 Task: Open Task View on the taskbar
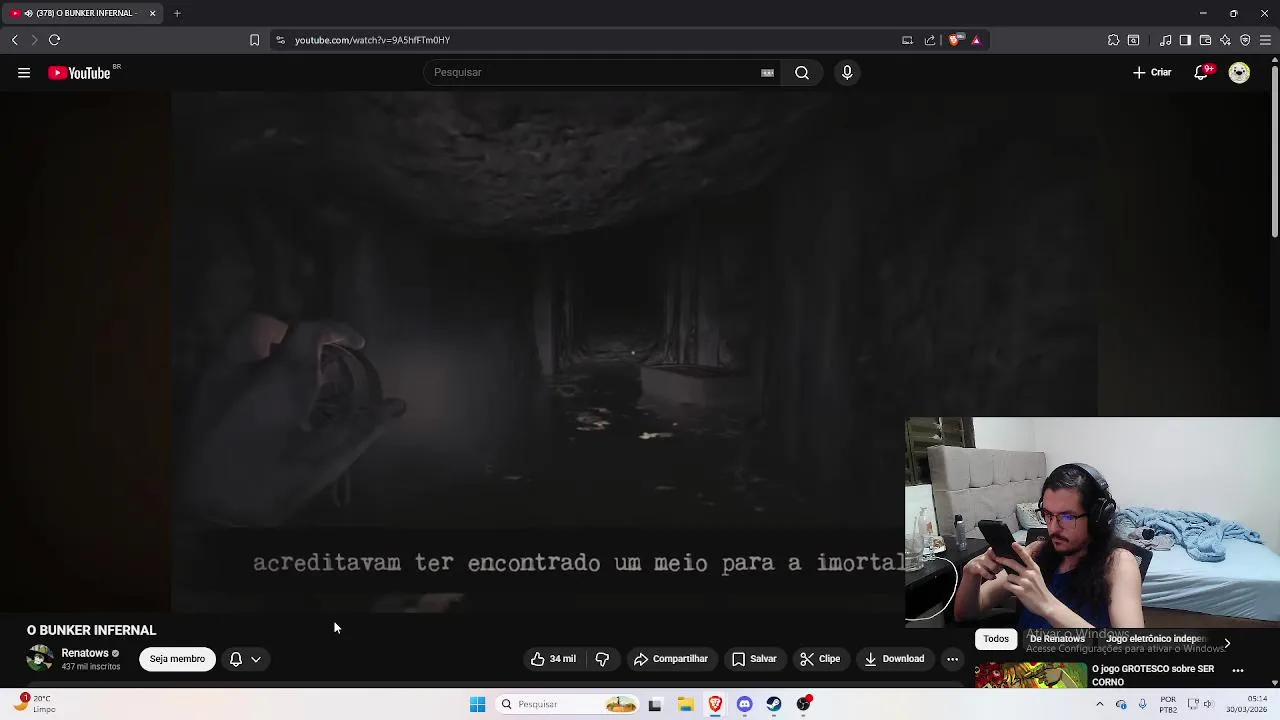tap(655, 704)
